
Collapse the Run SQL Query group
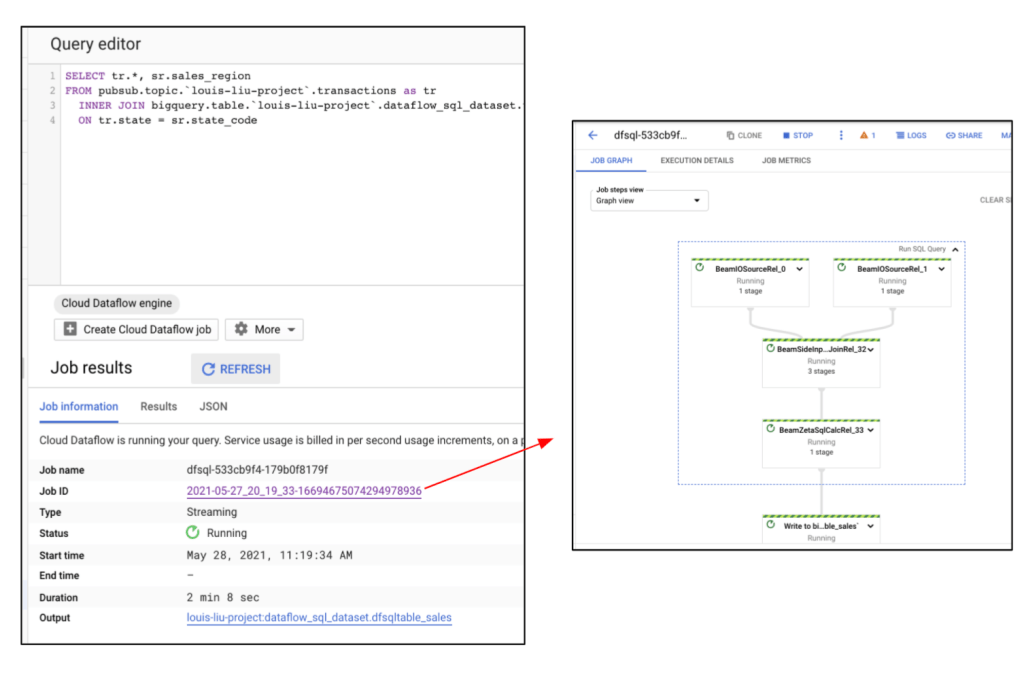tap(955, 249)
